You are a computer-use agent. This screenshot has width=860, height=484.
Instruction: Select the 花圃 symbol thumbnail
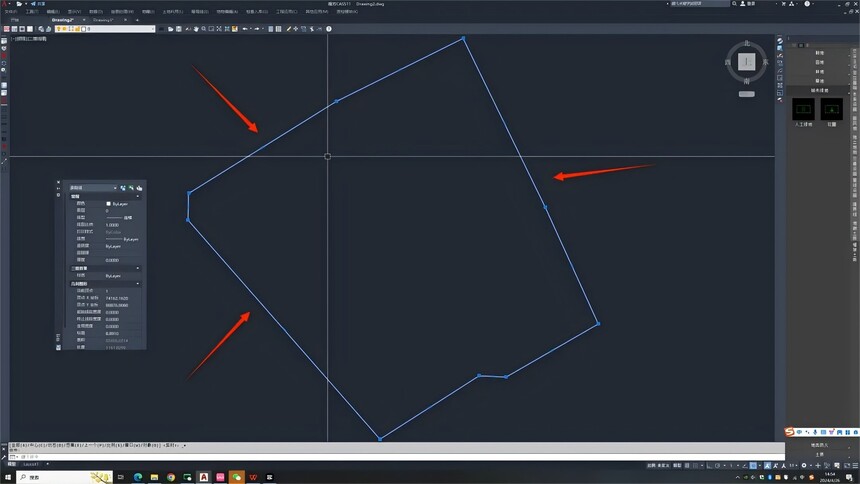point(831,109)
